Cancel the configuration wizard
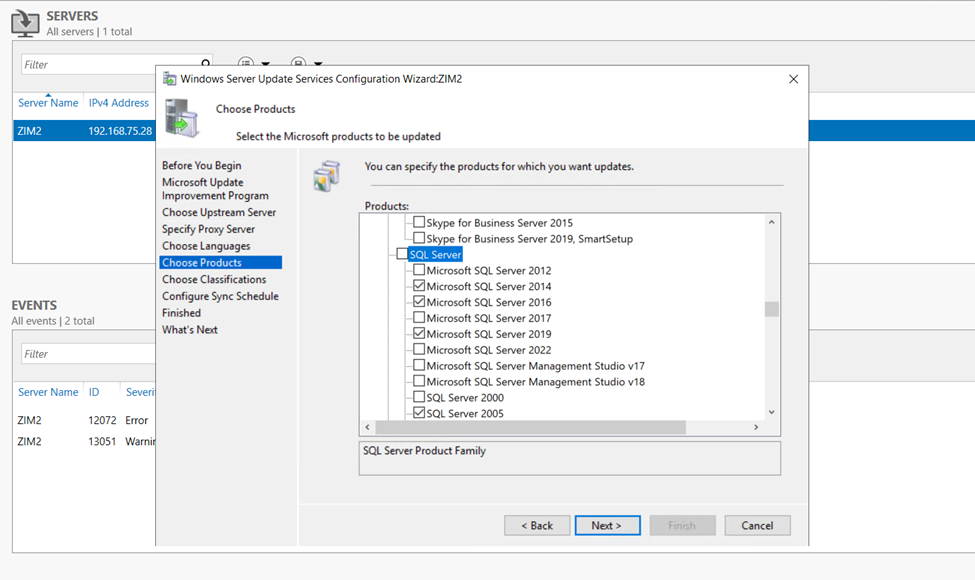 click(757, 525)
